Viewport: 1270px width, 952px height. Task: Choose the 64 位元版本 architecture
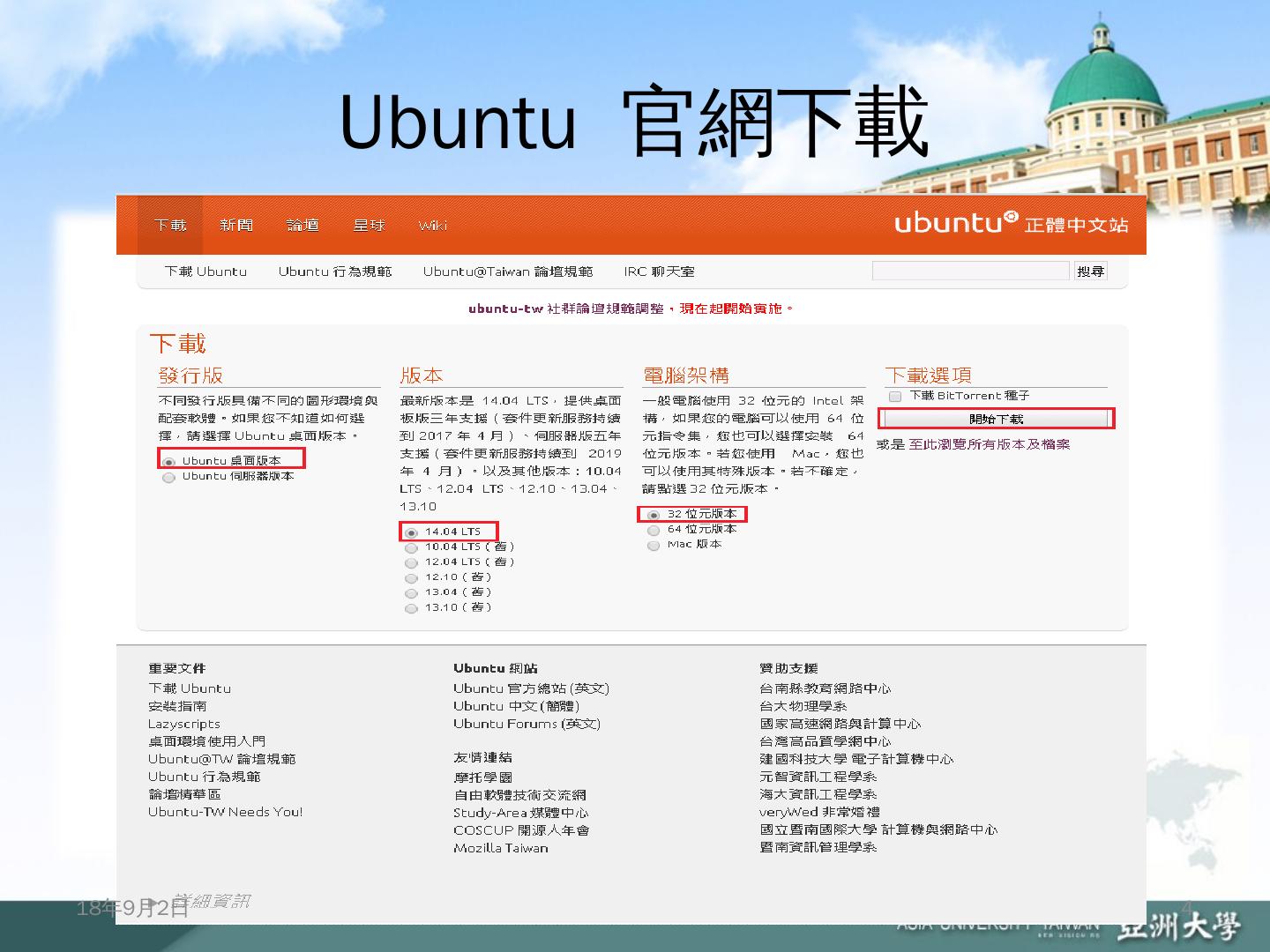654,531
